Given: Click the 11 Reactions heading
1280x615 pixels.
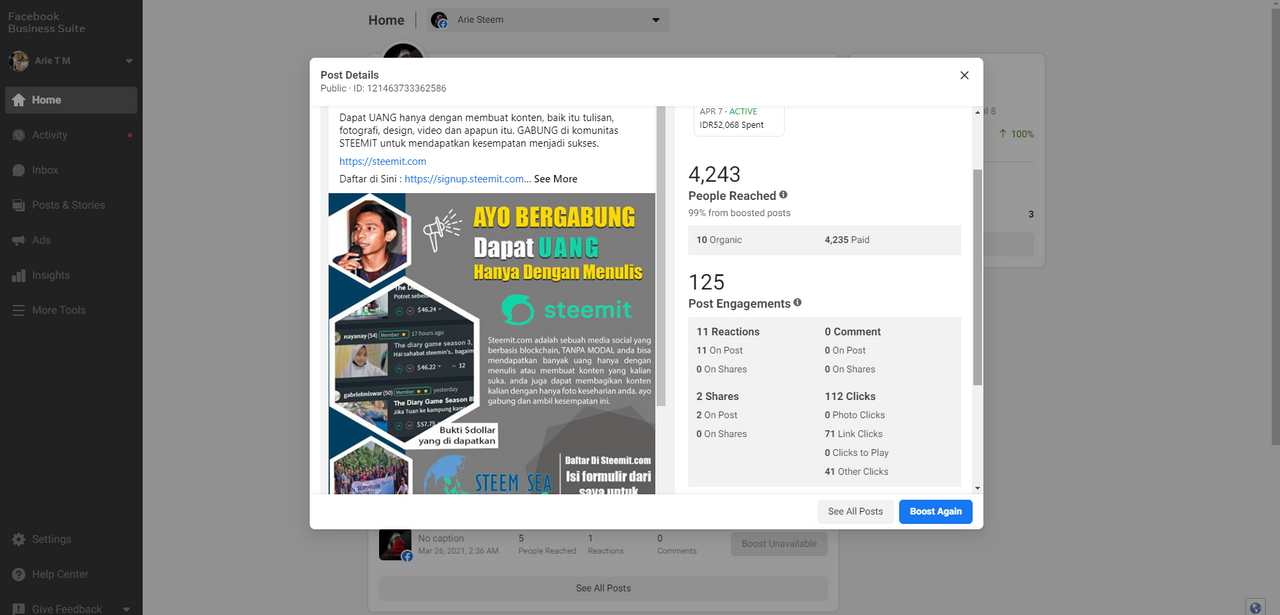Looking at the screenshot, I should point(728,332).
